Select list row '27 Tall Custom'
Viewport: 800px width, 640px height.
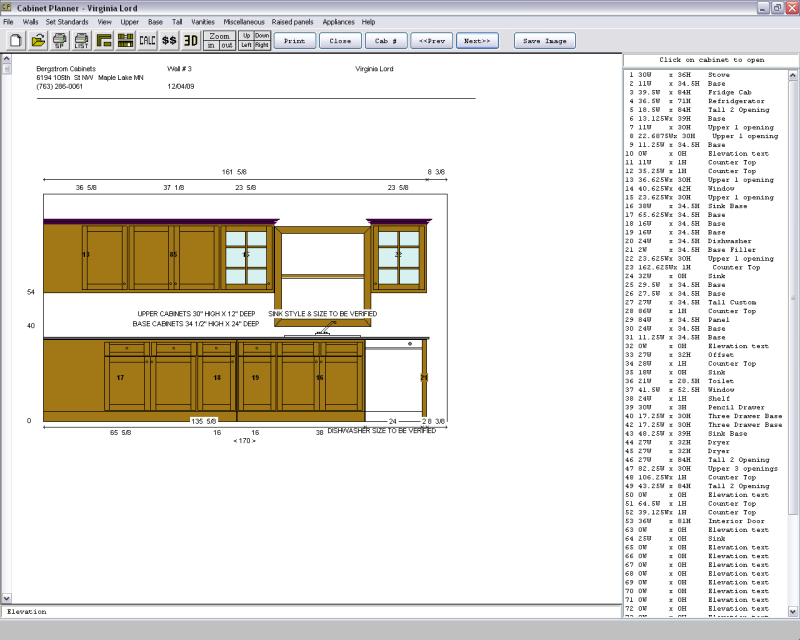[x=706, y=302]
